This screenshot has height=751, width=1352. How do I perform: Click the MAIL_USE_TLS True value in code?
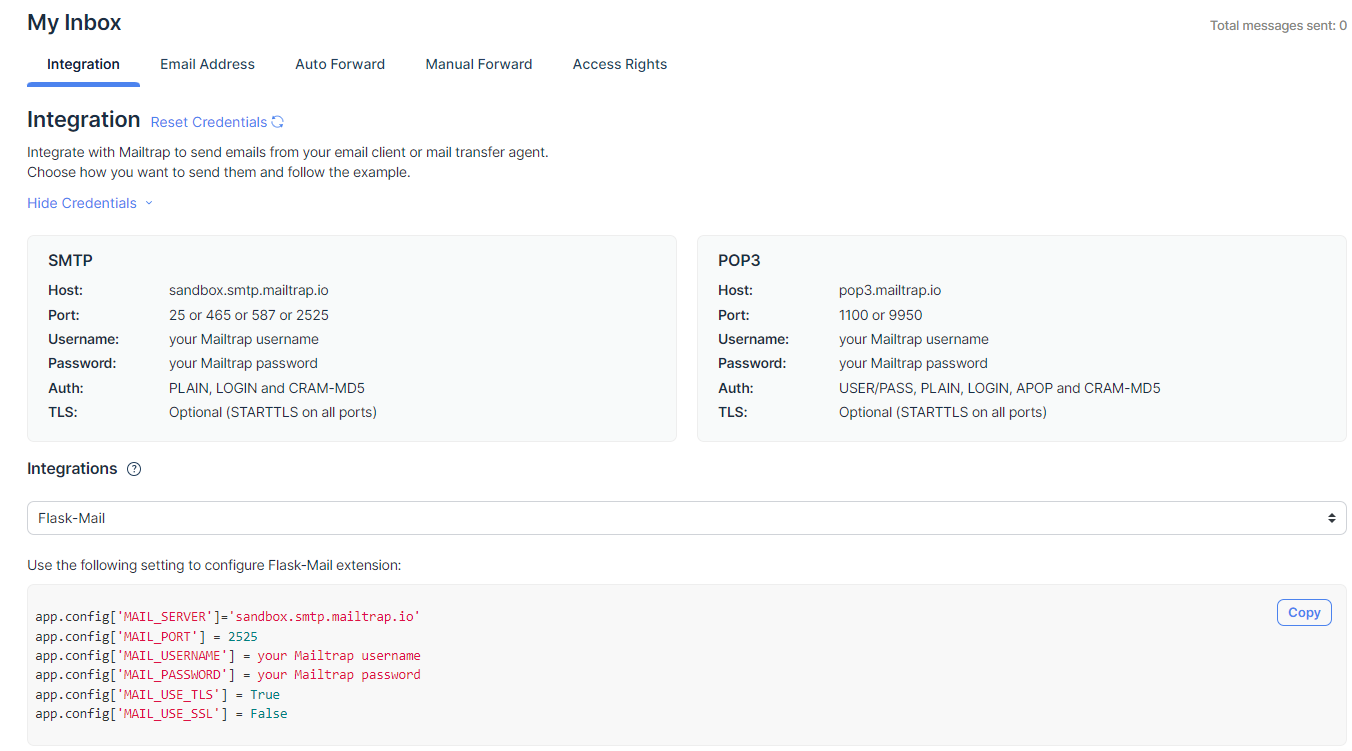(x=265, y=694)
